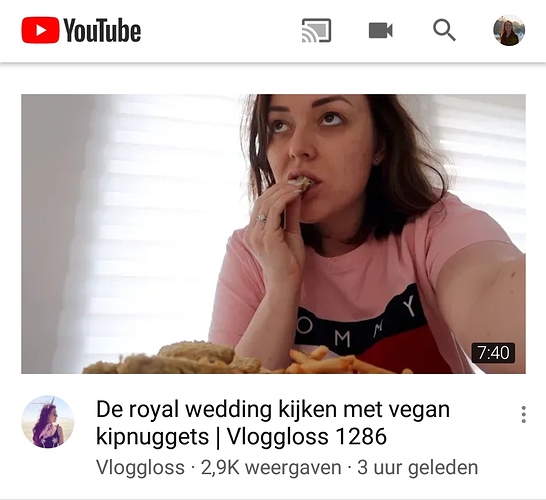Tap the video camera upload icon

[x=381, y=30]
